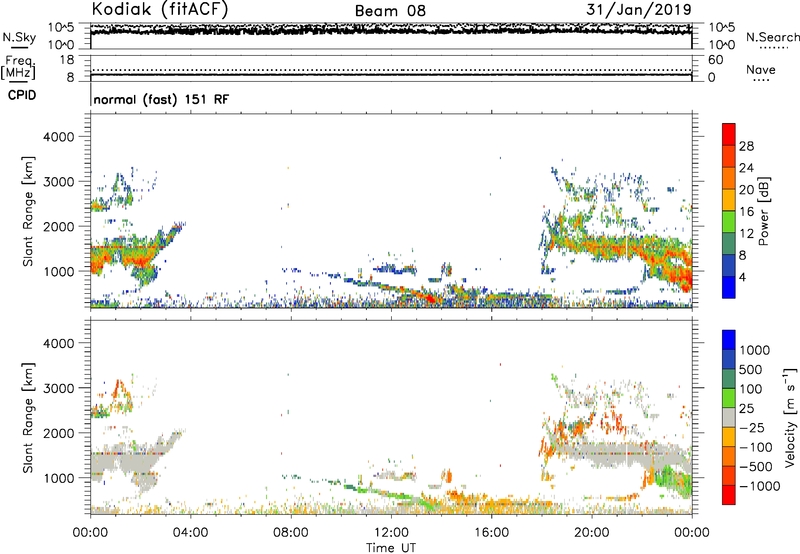This screenshot has height=554, width=800.
Task: Click the 'Slant Range [km]' label of power panel
Action: [x=28, y=211]
